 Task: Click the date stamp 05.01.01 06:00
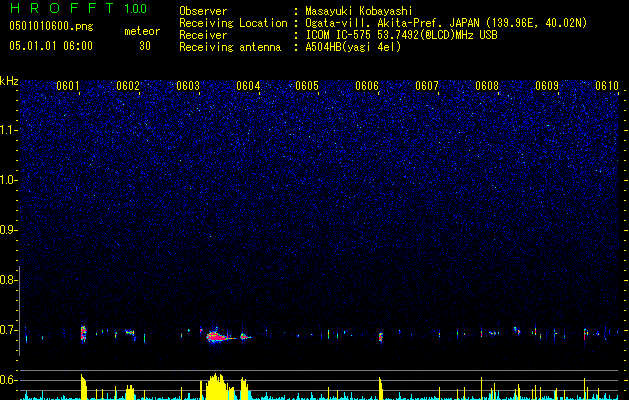51,46
